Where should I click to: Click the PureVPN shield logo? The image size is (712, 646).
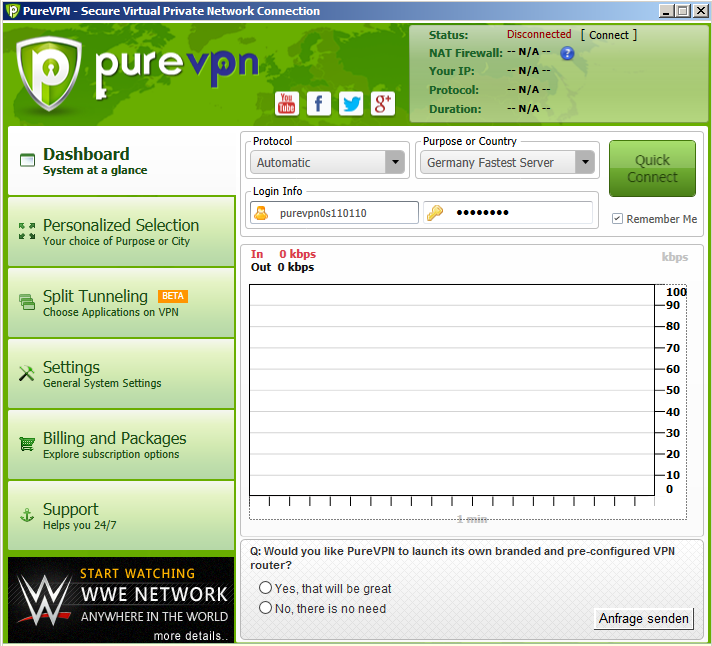tap(49, 74)
